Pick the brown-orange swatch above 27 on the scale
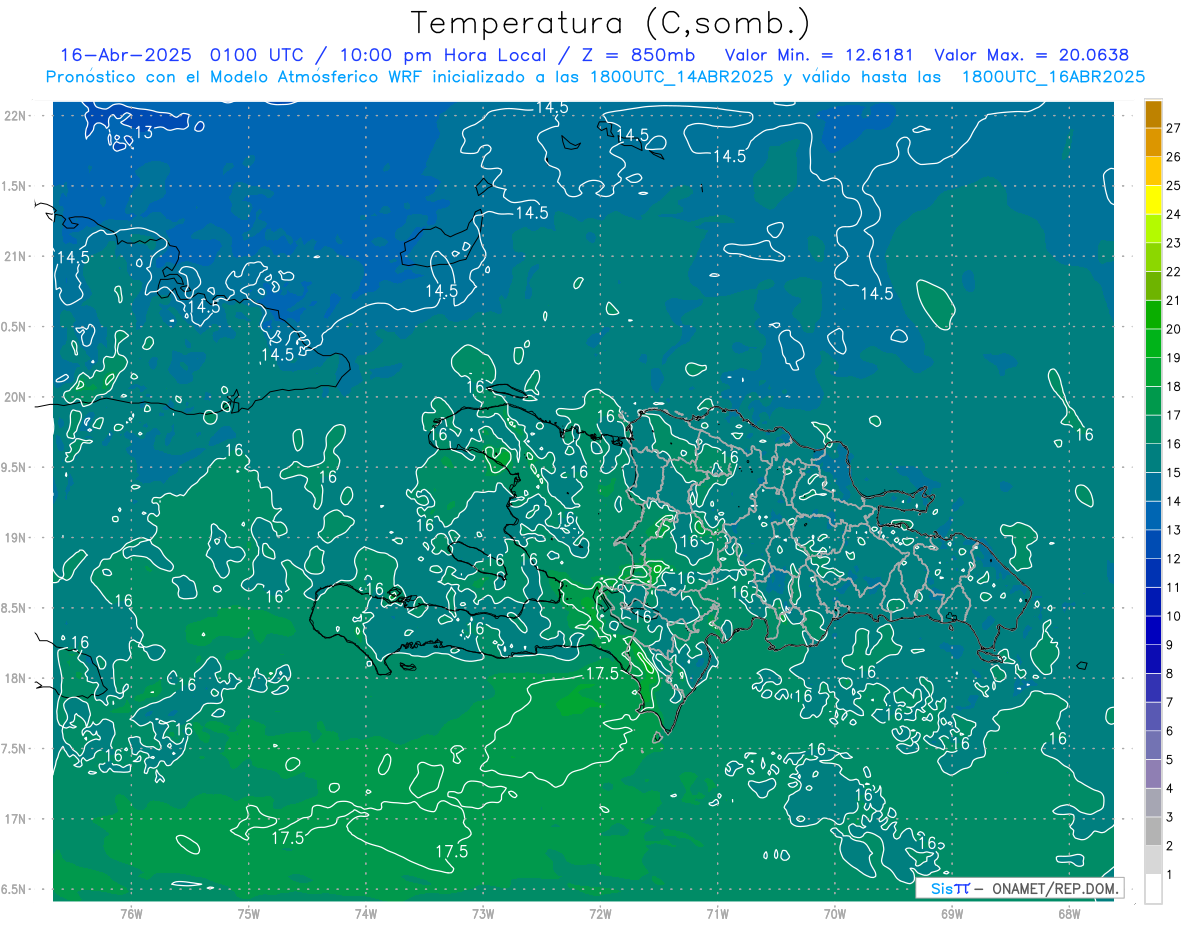The width and height of the screenshot is (1200, 927). (1153, 113)
